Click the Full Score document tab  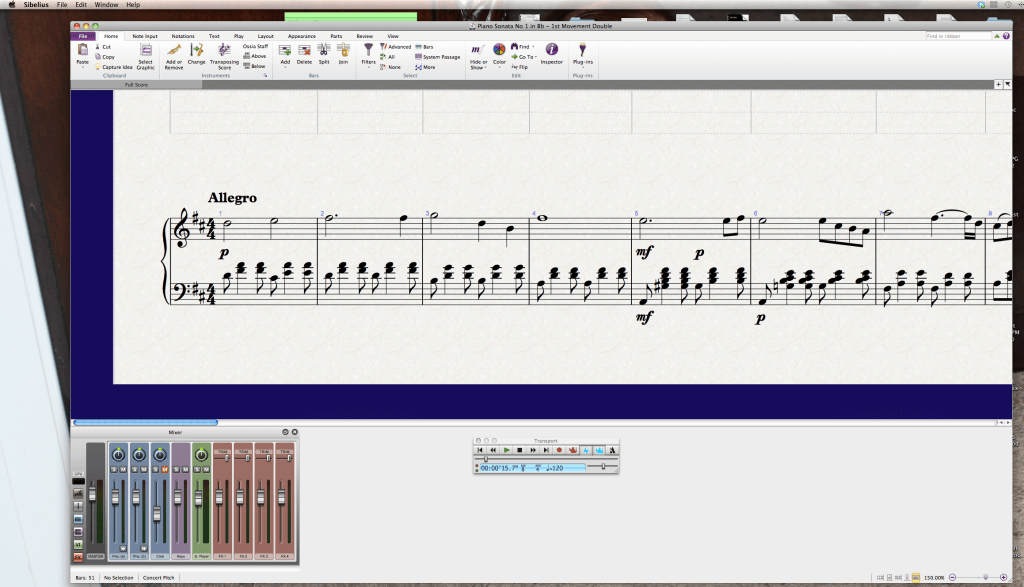[x=136, y=85]
